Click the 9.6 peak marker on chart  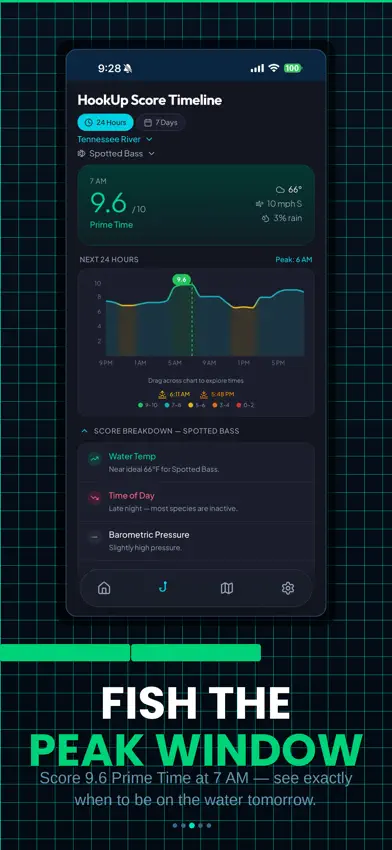[182, 280]
